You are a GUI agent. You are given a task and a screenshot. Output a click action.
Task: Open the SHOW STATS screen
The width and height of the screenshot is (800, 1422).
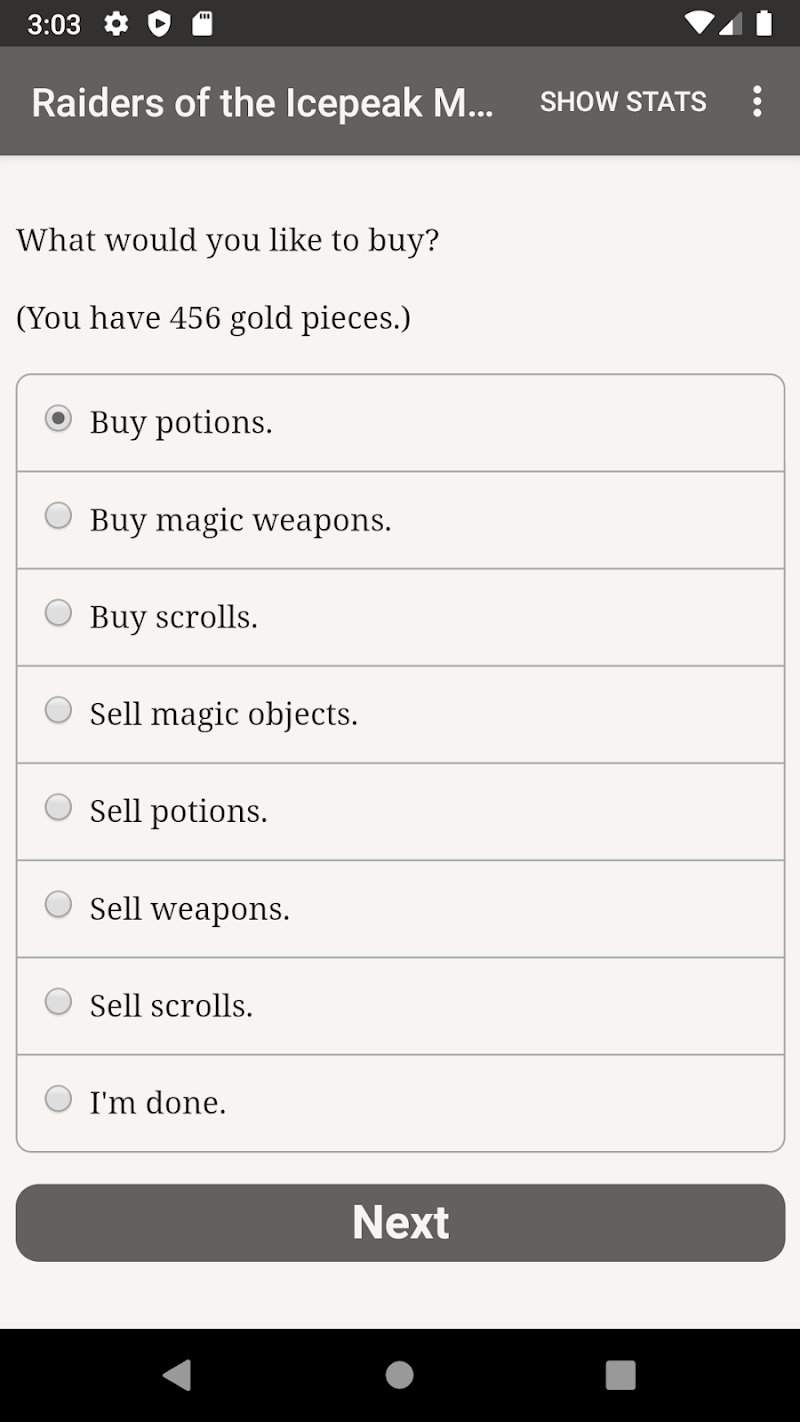click(623, 101)
